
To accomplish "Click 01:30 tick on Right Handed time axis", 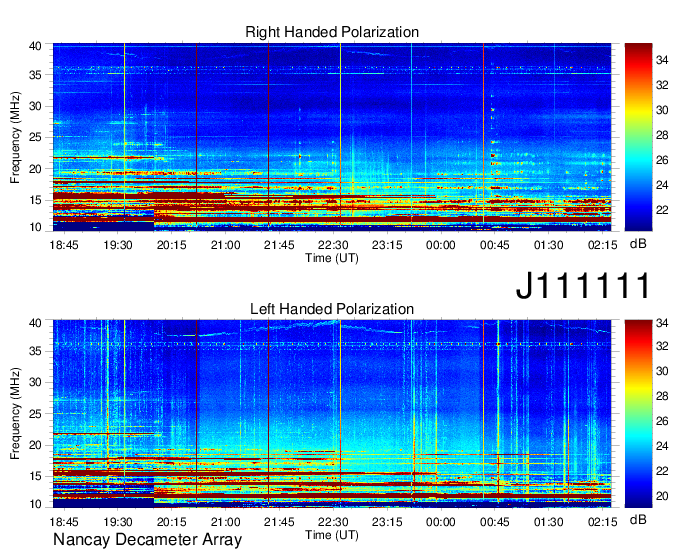I will point(549,245).
